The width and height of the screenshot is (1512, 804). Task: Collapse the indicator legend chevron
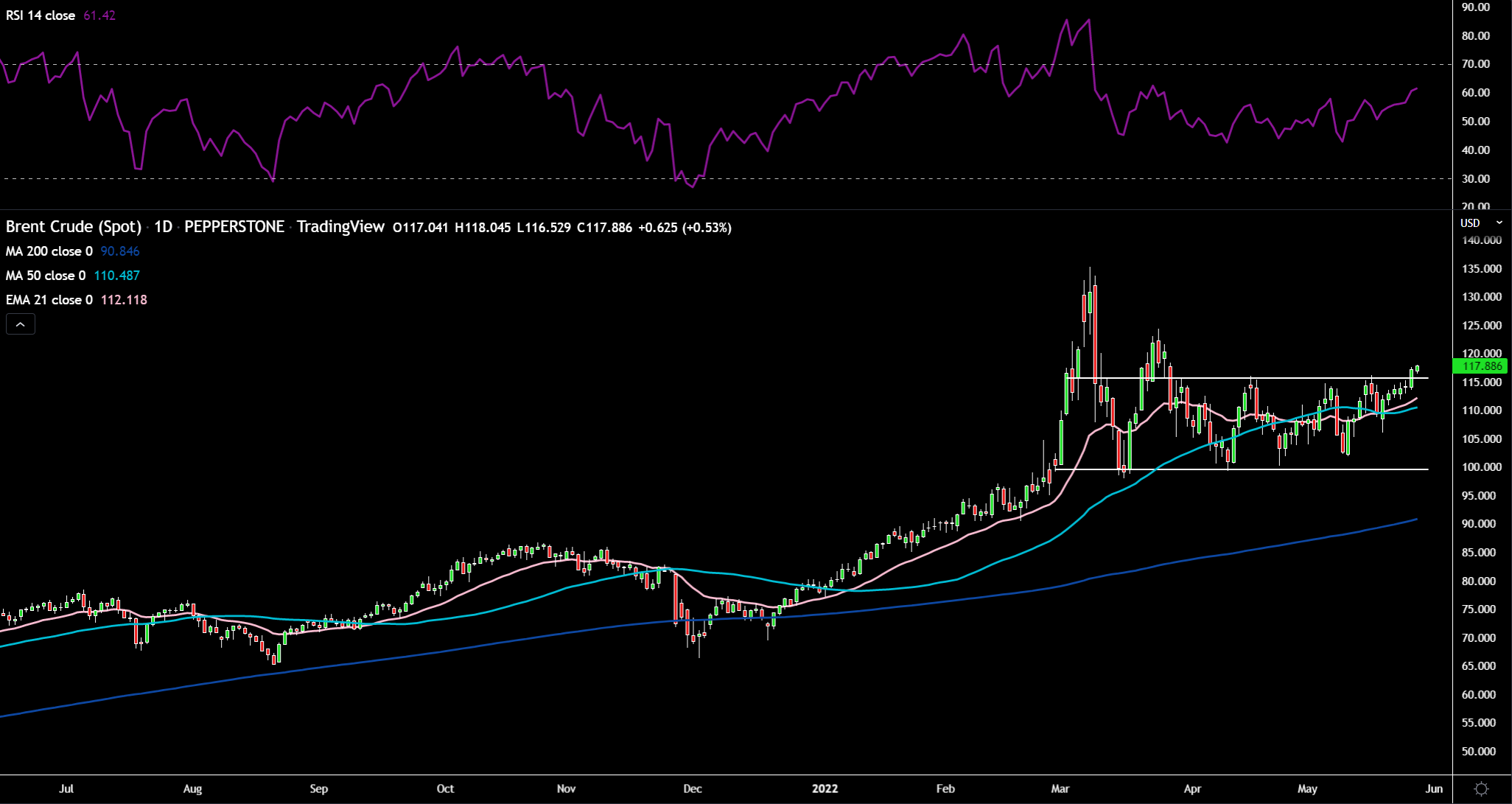[x=21, y=324]
